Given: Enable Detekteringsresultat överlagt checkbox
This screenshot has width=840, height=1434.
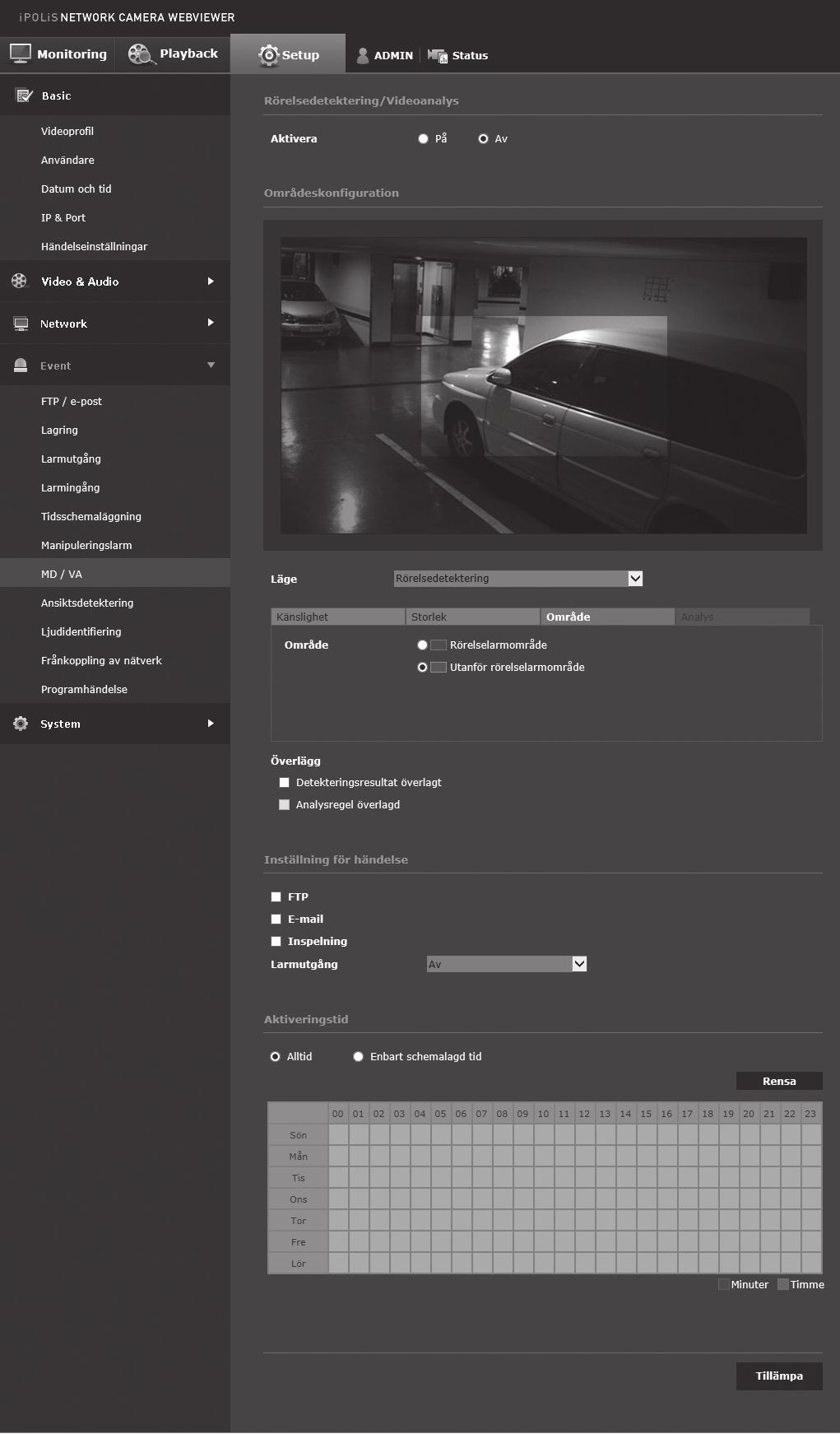Looking at the screenshot, I should (x=284, y=783).
